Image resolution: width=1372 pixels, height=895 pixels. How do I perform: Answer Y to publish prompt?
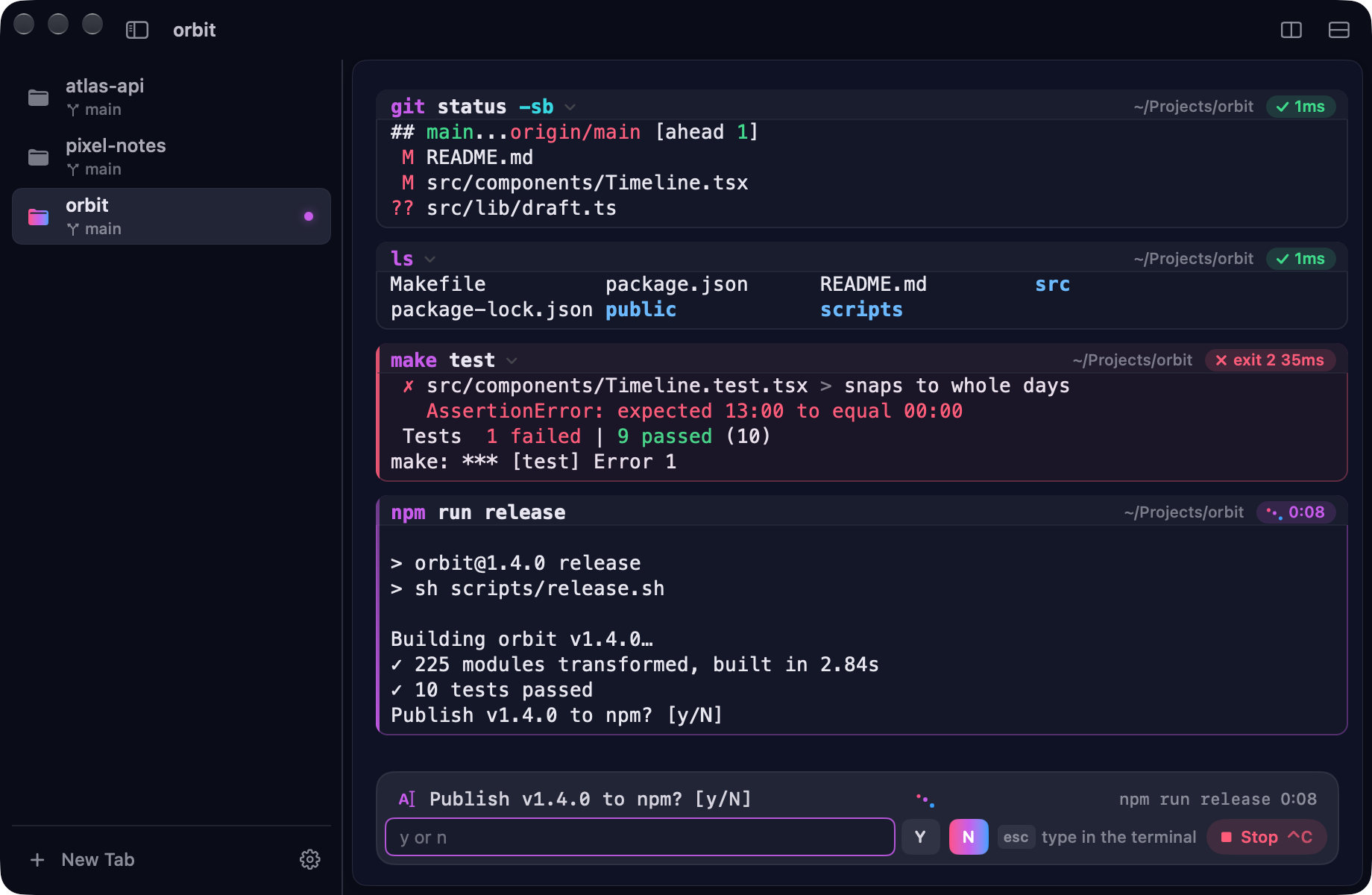point(920,837)
